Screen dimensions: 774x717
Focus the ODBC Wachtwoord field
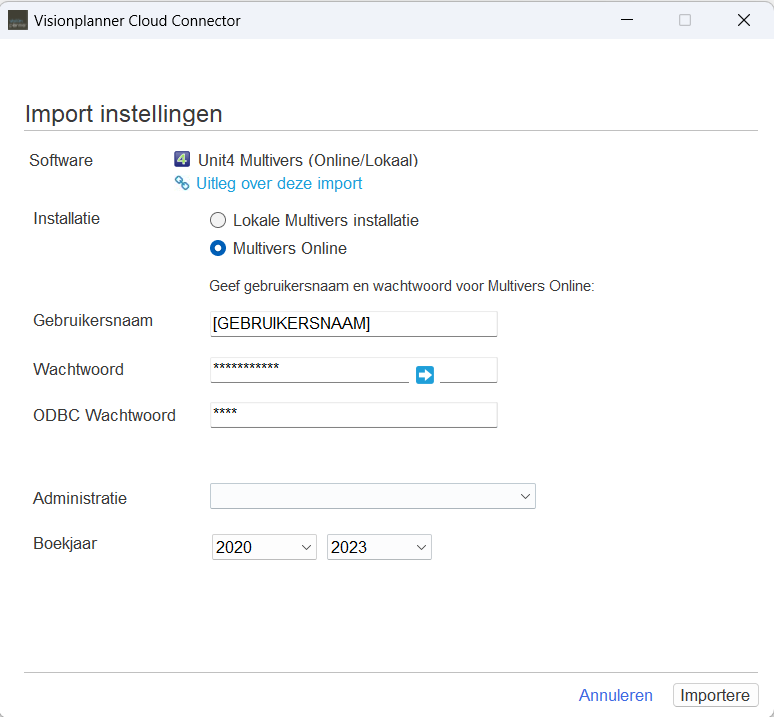click(353, 415)
